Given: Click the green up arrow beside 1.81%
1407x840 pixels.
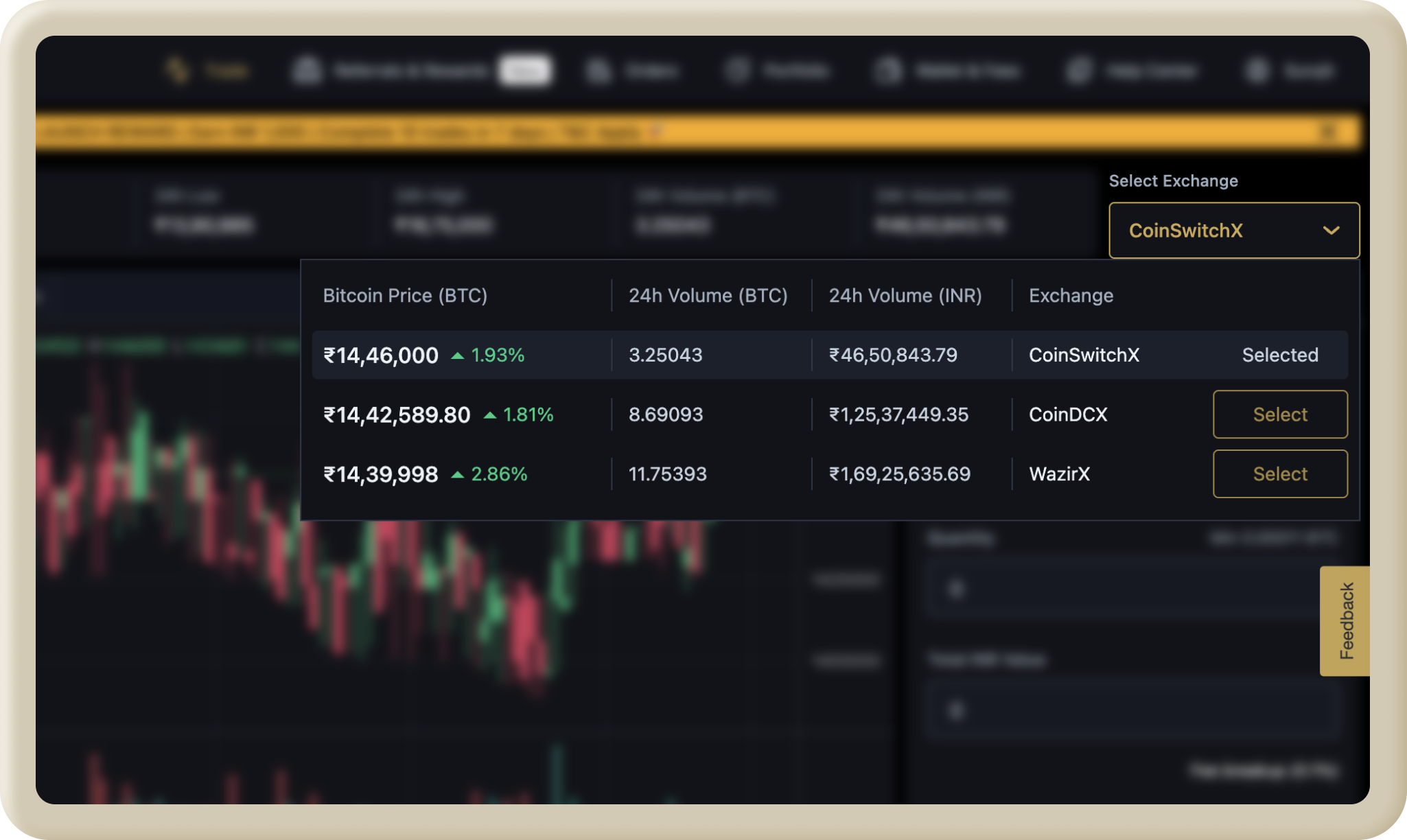Looking at the screenshot, I should [x=489, y=415].
